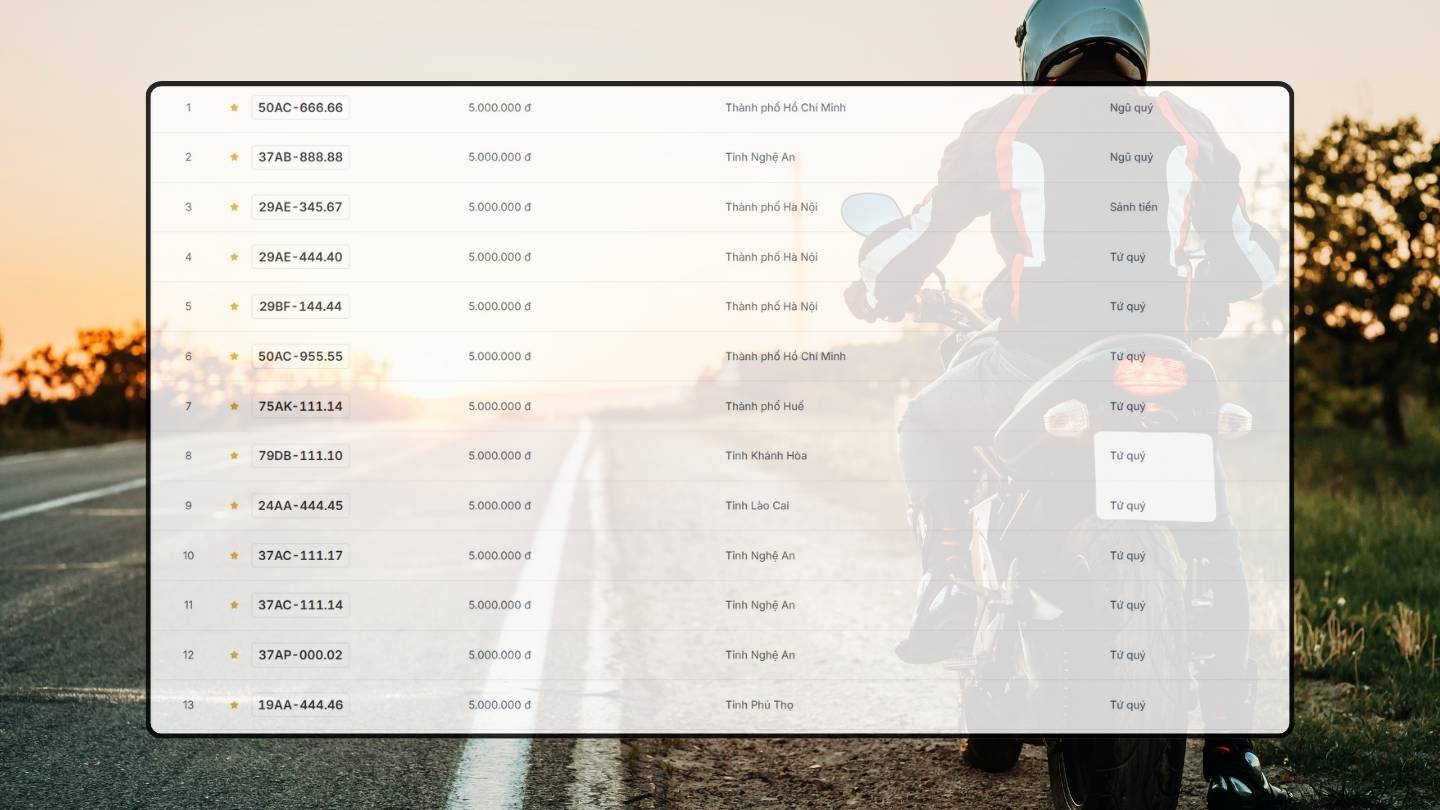
Task: Click star icon next to 29BF-144.44
Action: (x=234, y=307)
